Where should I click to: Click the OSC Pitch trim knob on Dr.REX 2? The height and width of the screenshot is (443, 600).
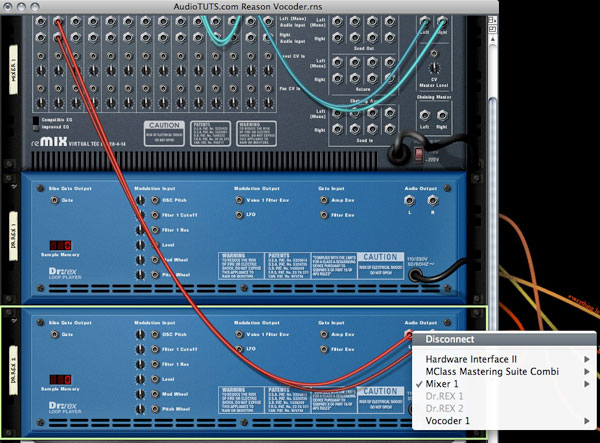click(140, 334)
